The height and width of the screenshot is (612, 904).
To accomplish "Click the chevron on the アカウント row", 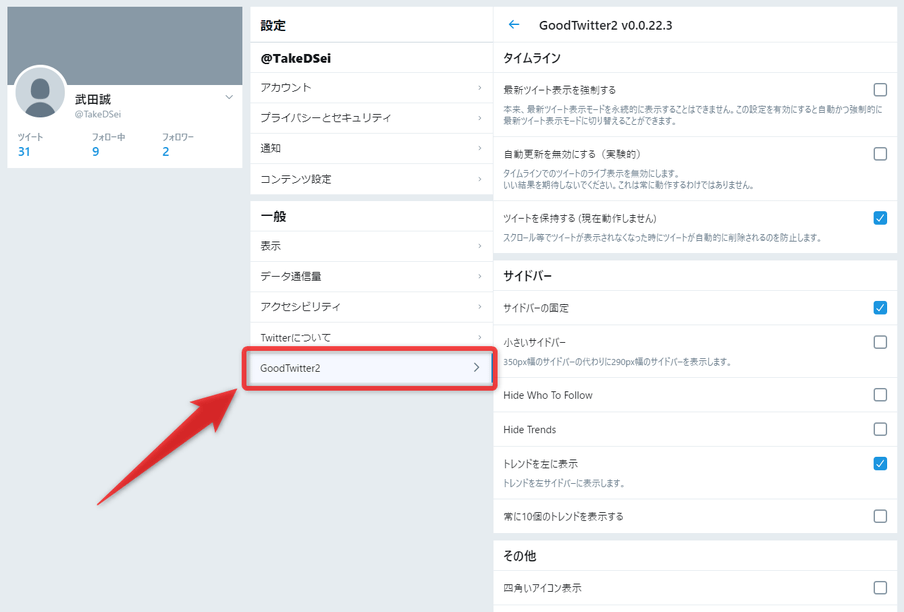I will click(x=480, y=88).
